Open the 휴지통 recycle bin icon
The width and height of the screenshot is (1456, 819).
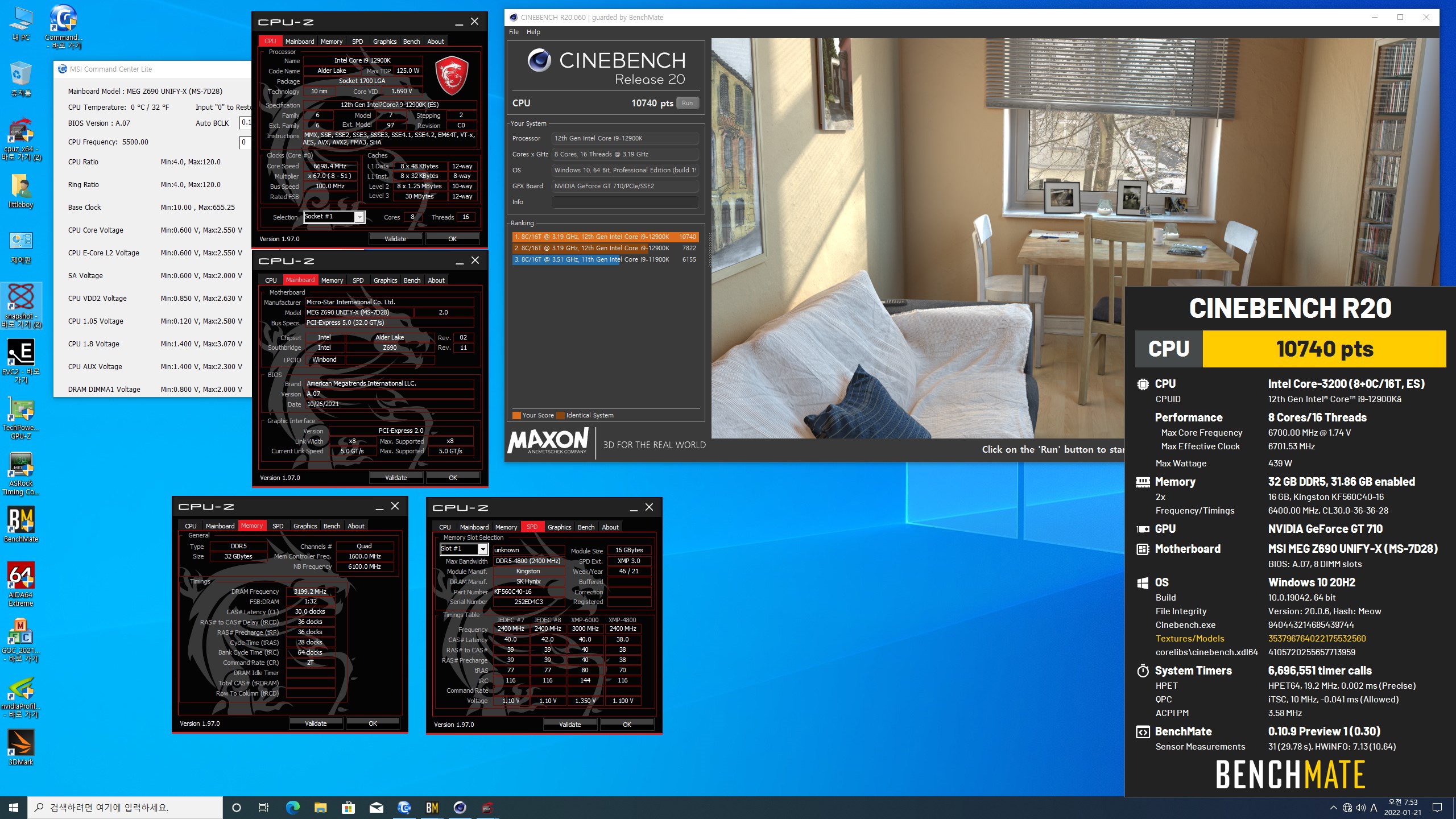pos(21,78)
